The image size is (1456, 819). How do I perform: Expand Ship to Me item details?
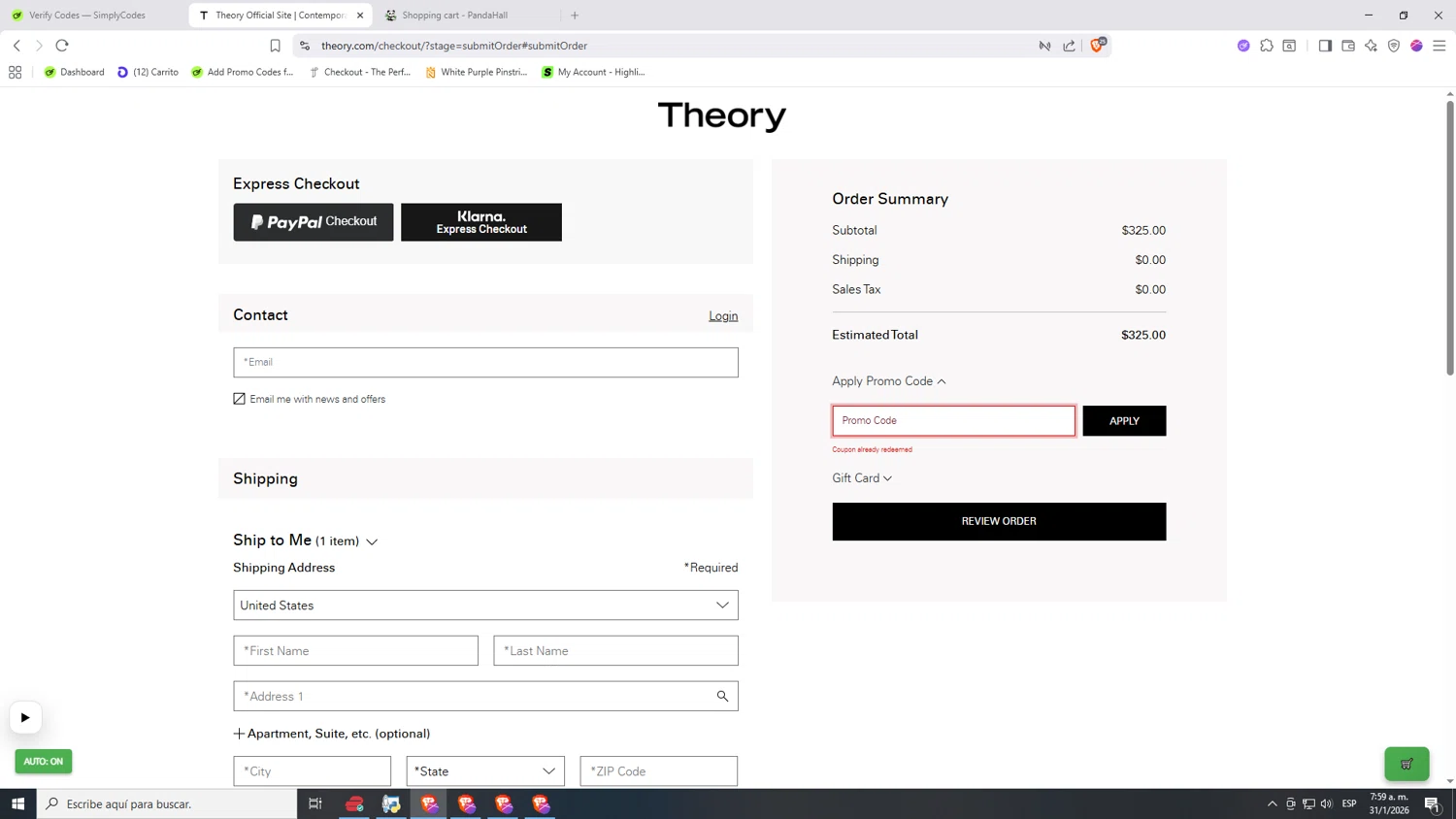[372, 541]
